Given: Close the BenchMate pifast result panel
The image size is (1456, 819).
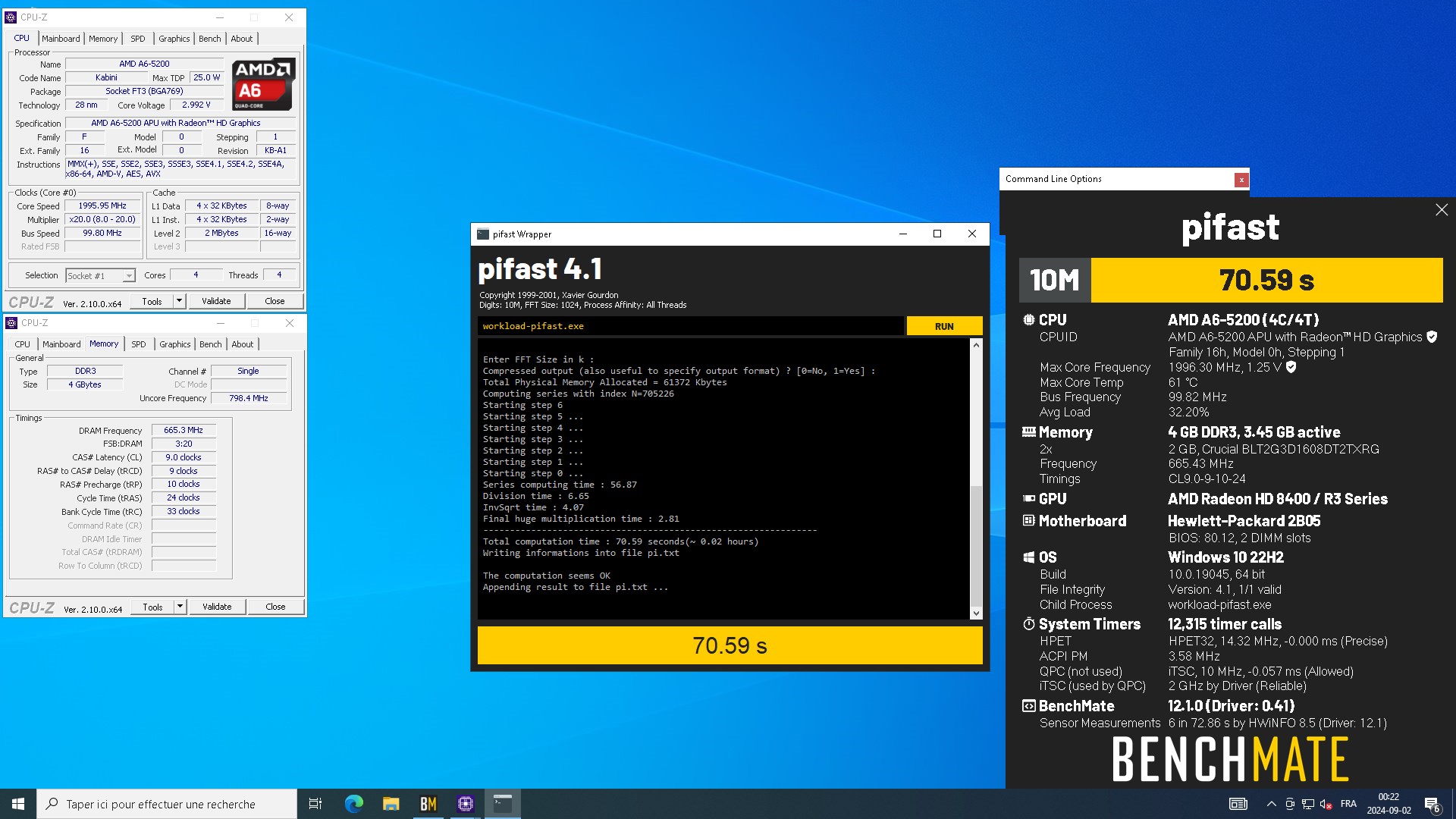Looking at the screenshot, I should coord(1441,210).
